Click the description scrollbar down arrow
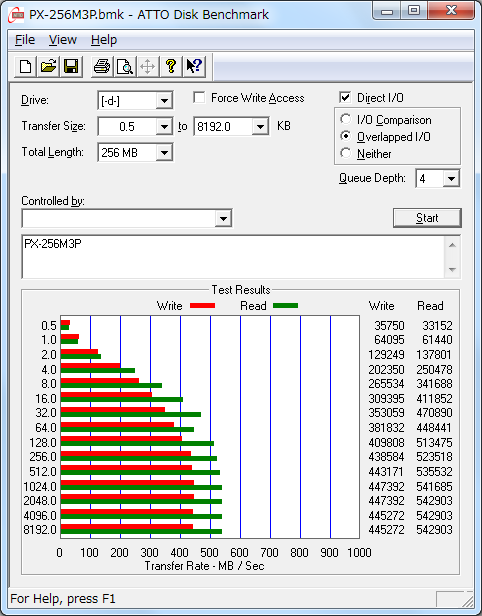 tap(452, 270)
